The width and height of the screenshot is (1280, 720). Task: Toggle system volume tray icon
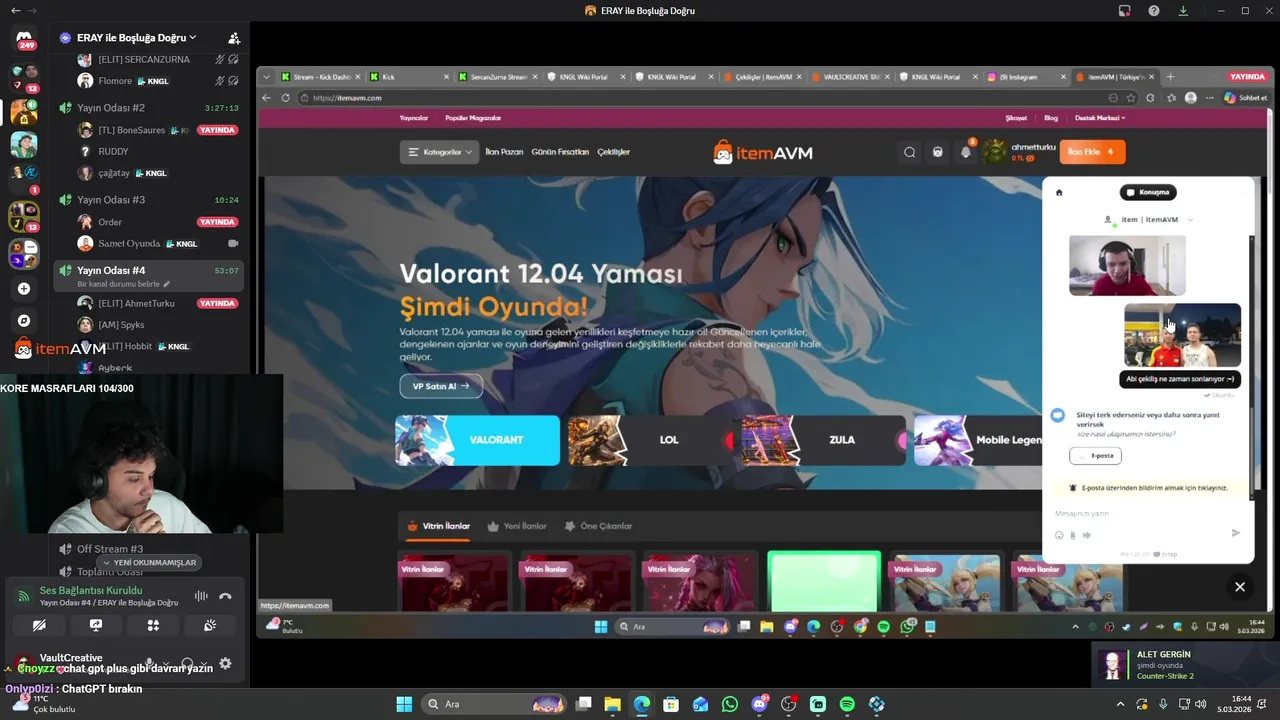(1200, 704)
